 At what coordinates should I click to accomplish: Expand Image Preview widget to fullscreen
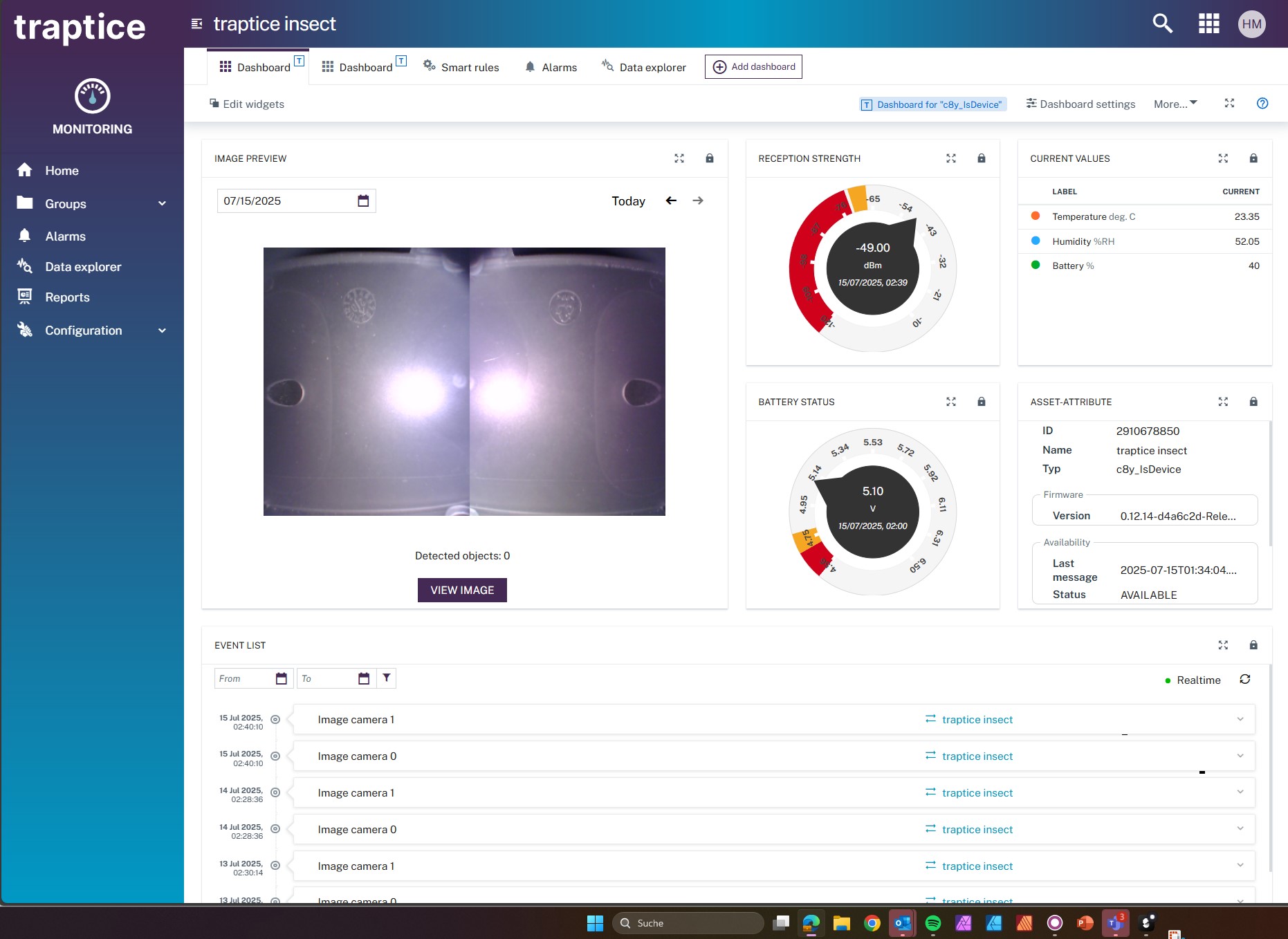[x=679, y=158]
